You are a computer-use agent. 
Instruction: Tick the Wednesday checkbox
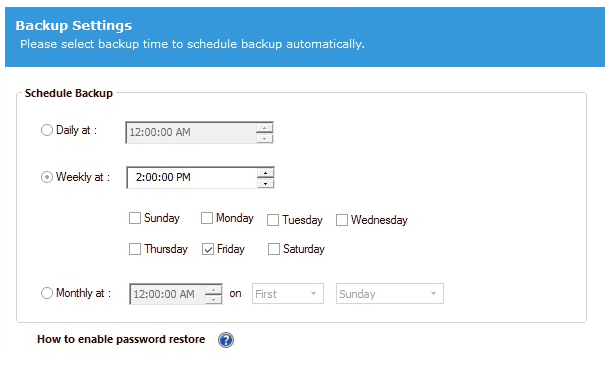point(342,220)
